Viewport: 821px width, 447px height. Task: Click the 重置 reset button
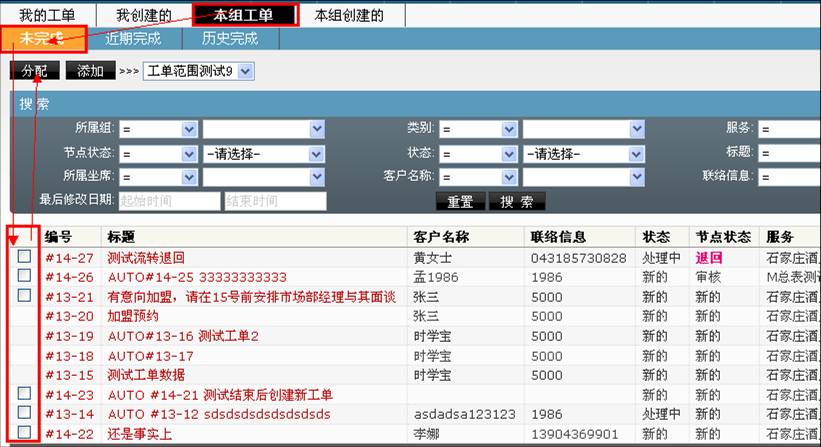pos(460,201)
